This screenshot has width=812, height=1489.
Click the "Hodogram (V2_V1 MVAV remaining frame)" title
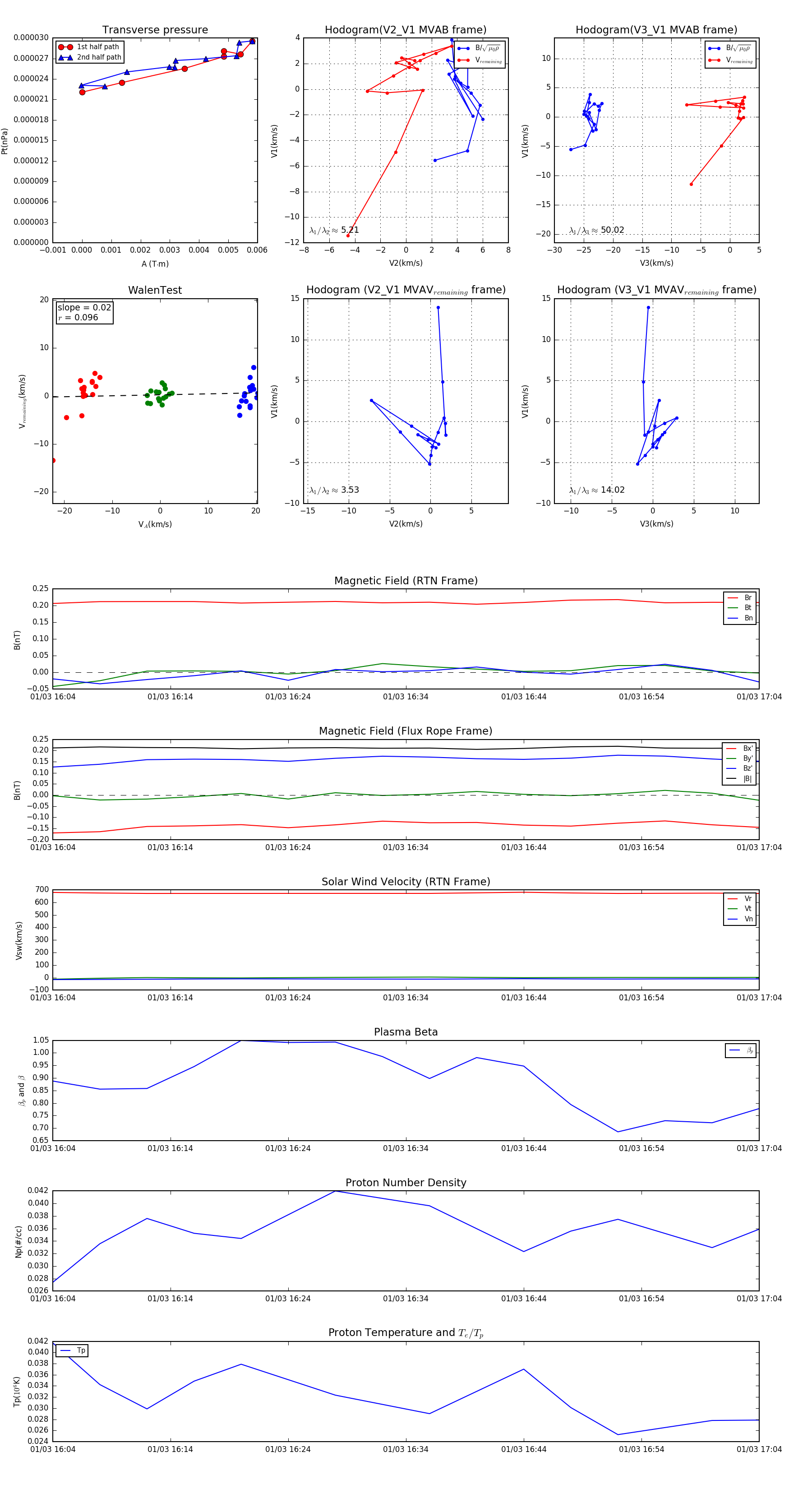(x=406, y=290)
